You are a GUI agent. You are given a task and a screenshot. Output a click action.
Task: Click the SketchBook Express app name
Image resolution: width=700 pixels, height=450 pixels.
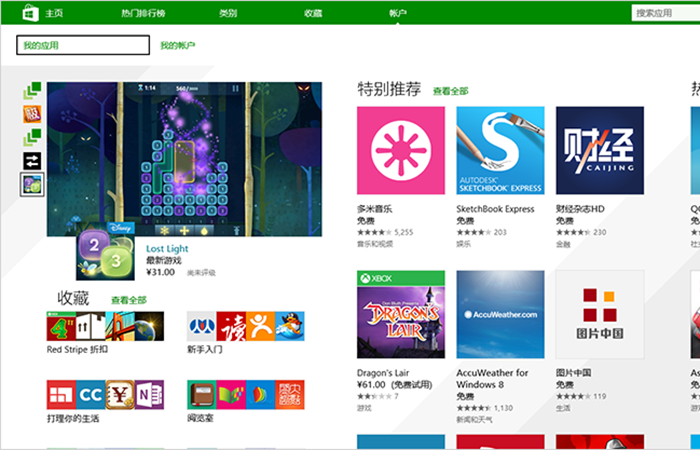pyautogui.click(x=495, y=209)
